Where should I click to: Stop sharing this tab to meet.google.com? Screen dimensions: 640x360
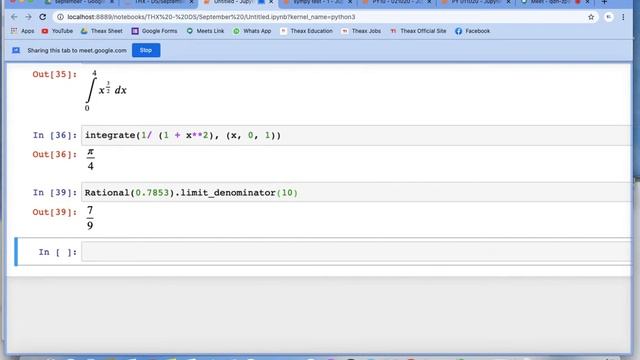click(146, 50)
